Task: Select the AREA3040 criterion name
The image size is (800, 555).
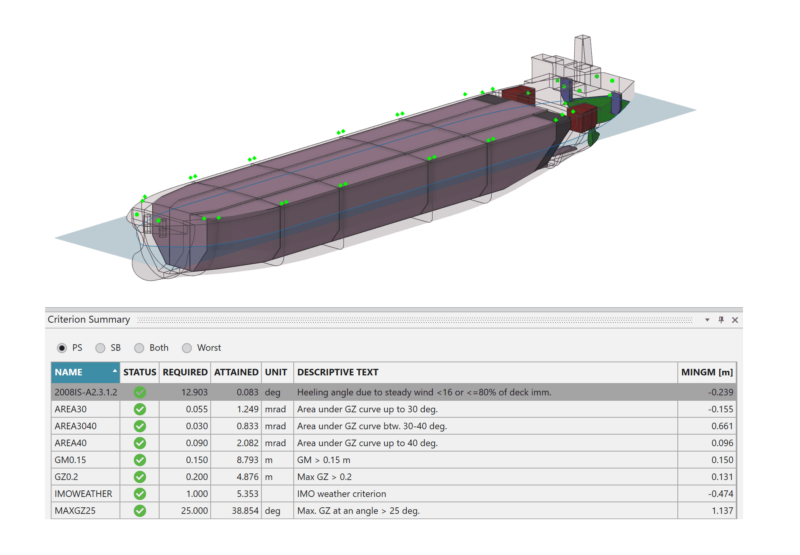Action: point(76,426)
